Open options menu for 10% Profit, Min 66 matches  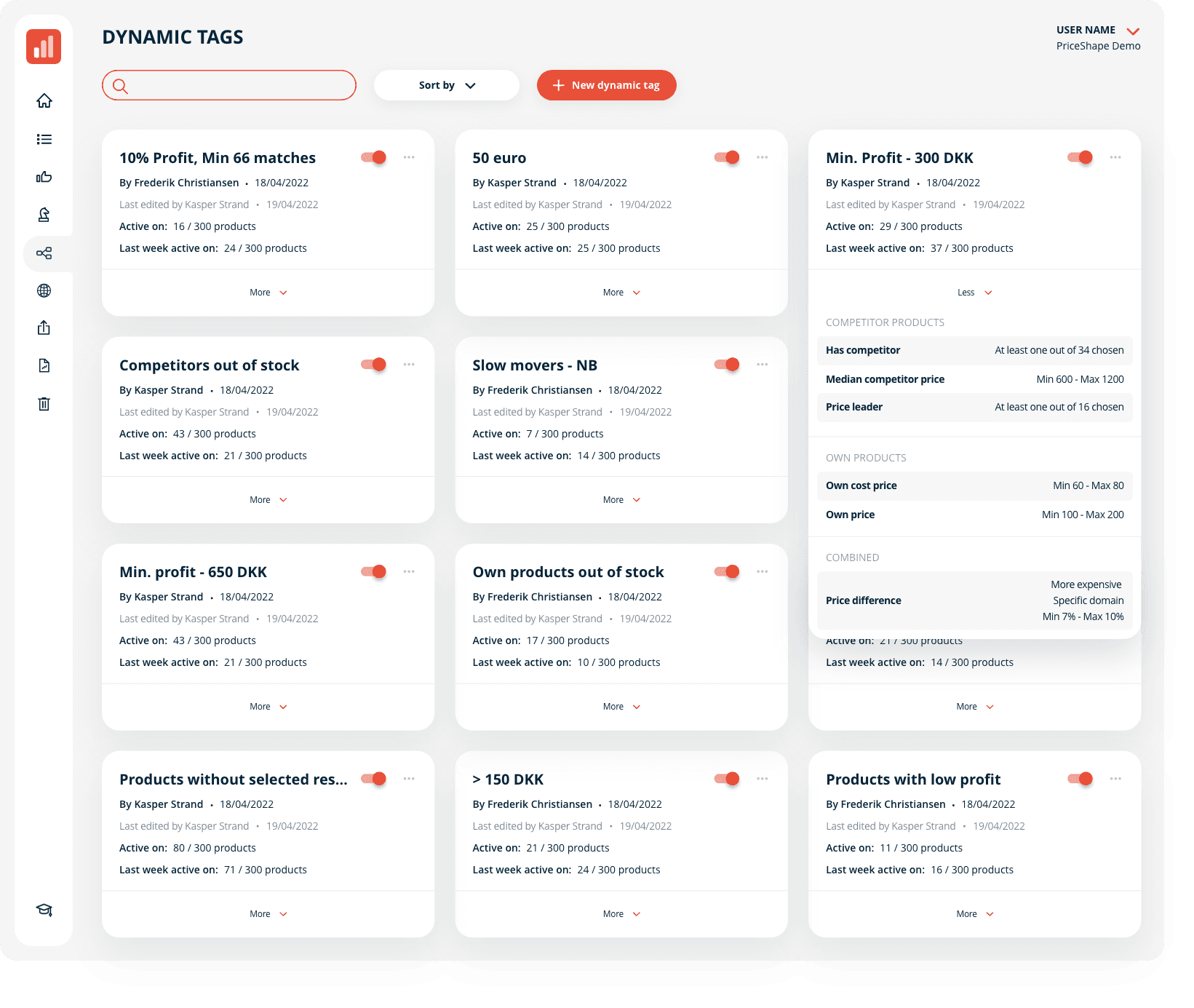[409, 157]
